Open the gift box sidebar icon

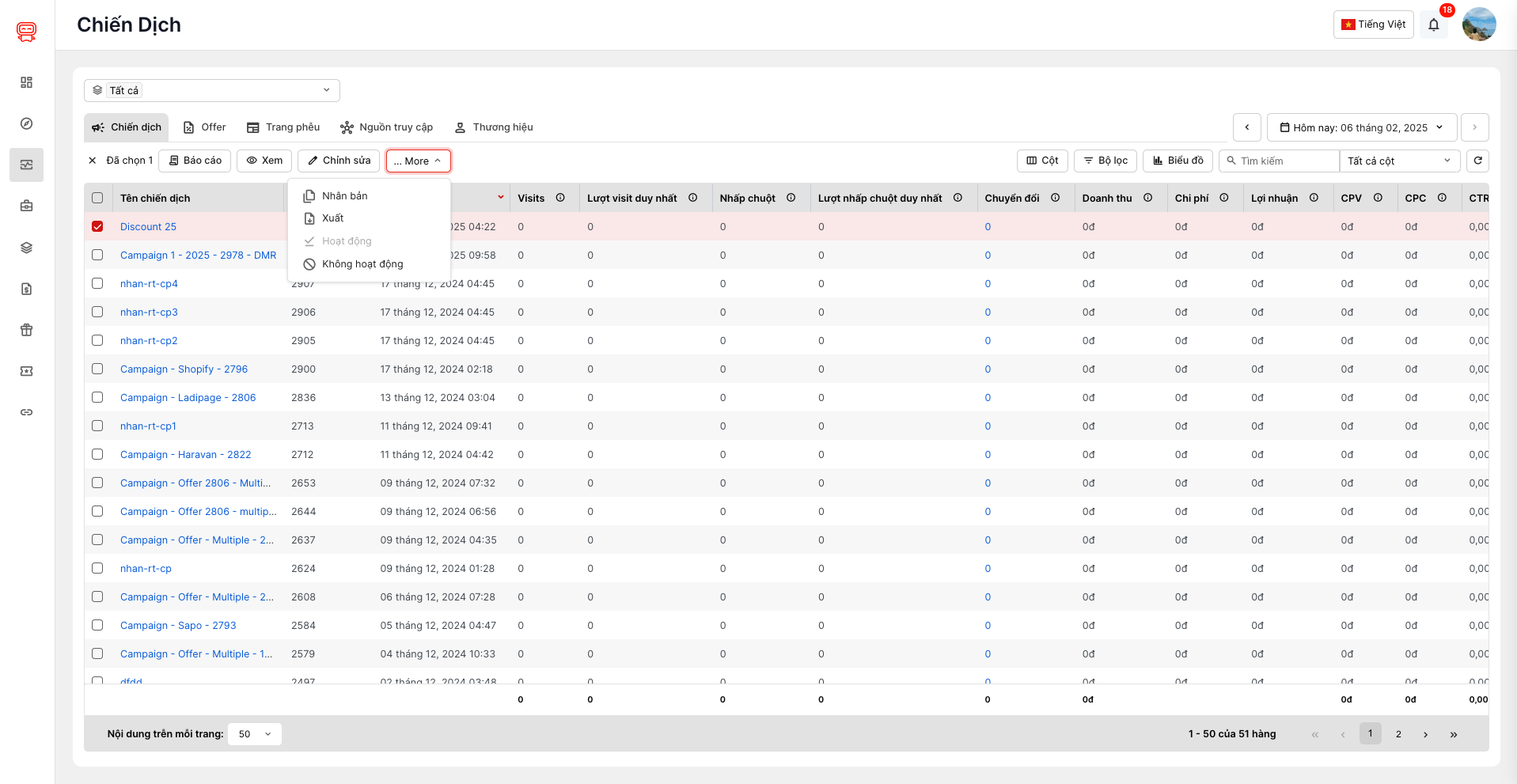click(26, 330)
